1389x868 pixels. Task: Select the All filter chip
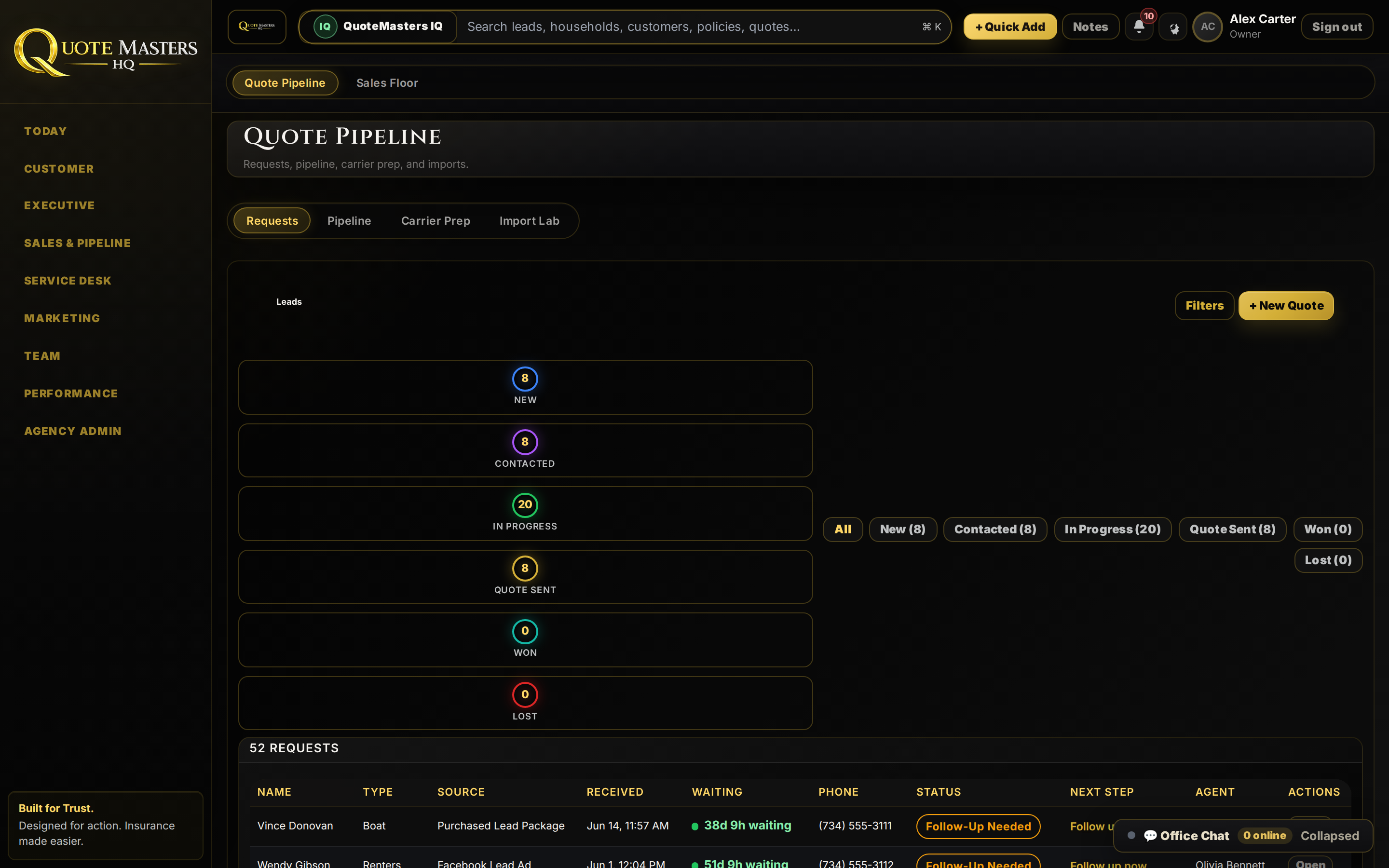(843, 529)
